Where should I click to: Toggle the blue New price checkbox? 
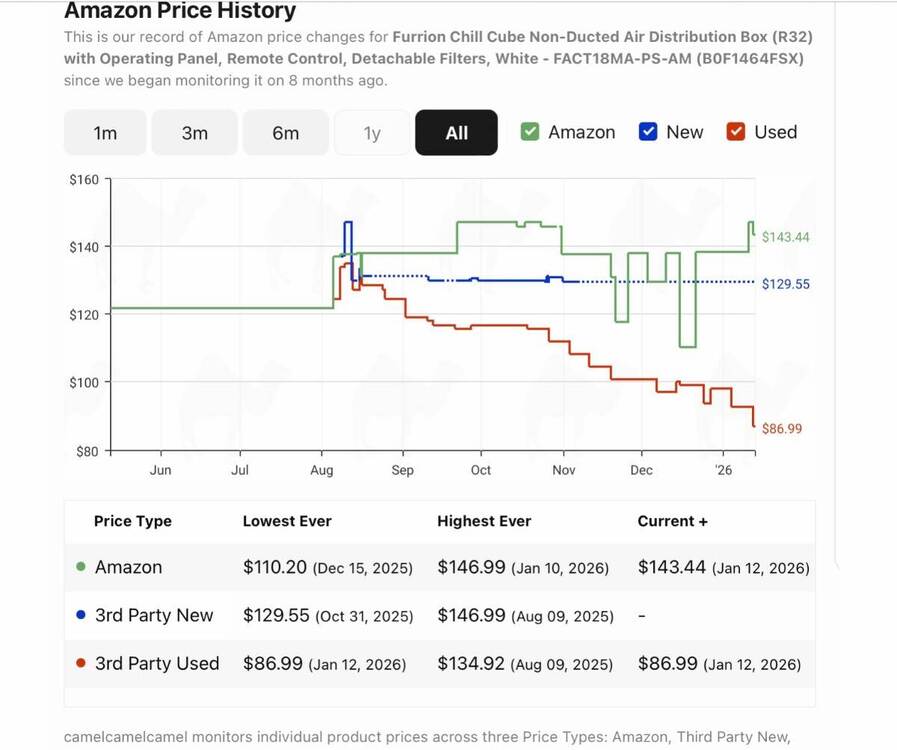point(648,132)
